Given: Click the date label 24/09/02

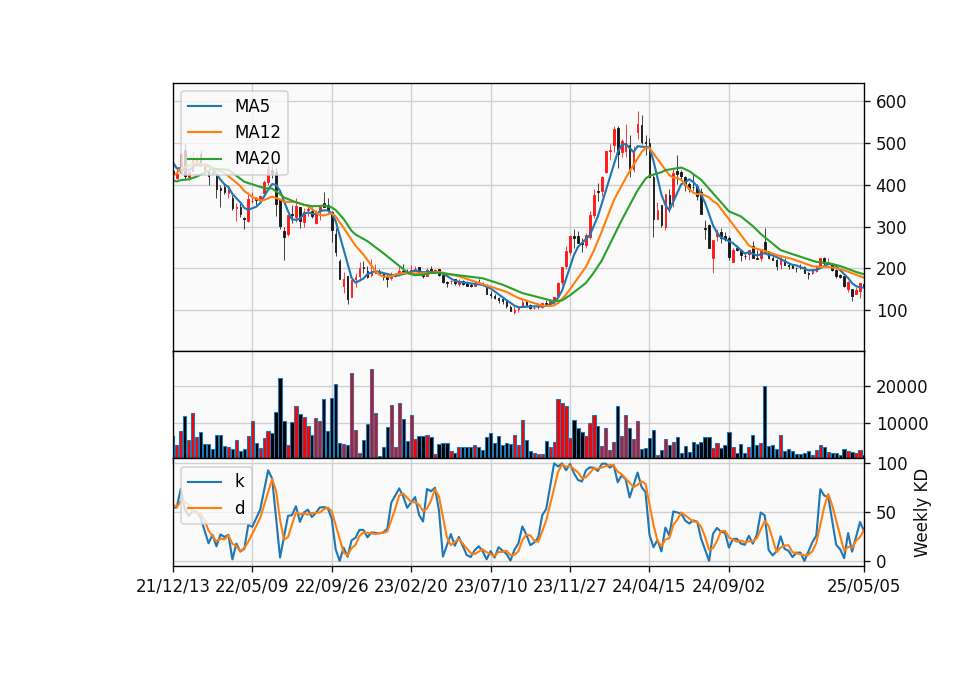Looking at the screenshot, I should coord(729,586).
